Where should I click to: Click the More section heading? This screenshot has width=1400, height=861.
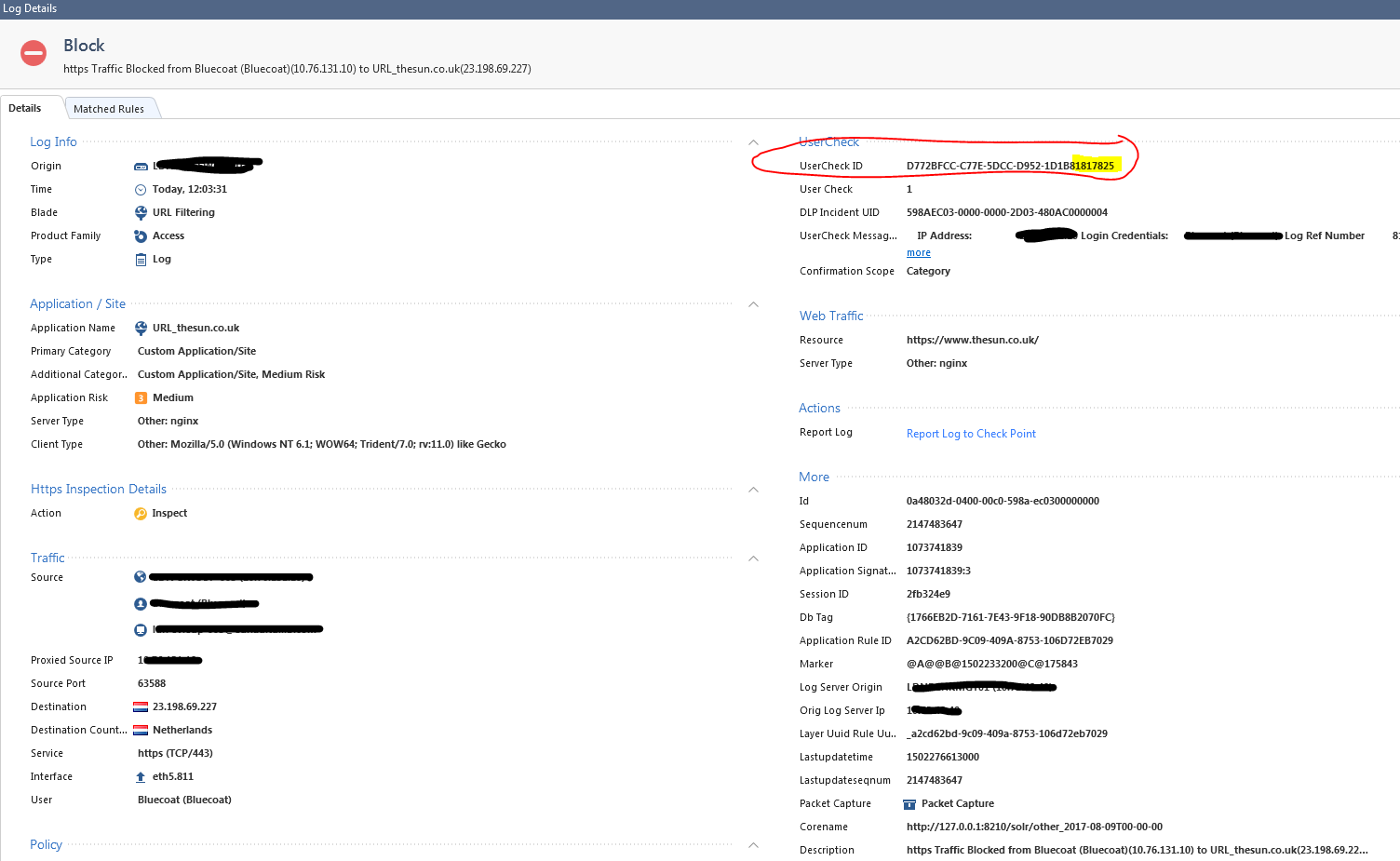[814, 478]
